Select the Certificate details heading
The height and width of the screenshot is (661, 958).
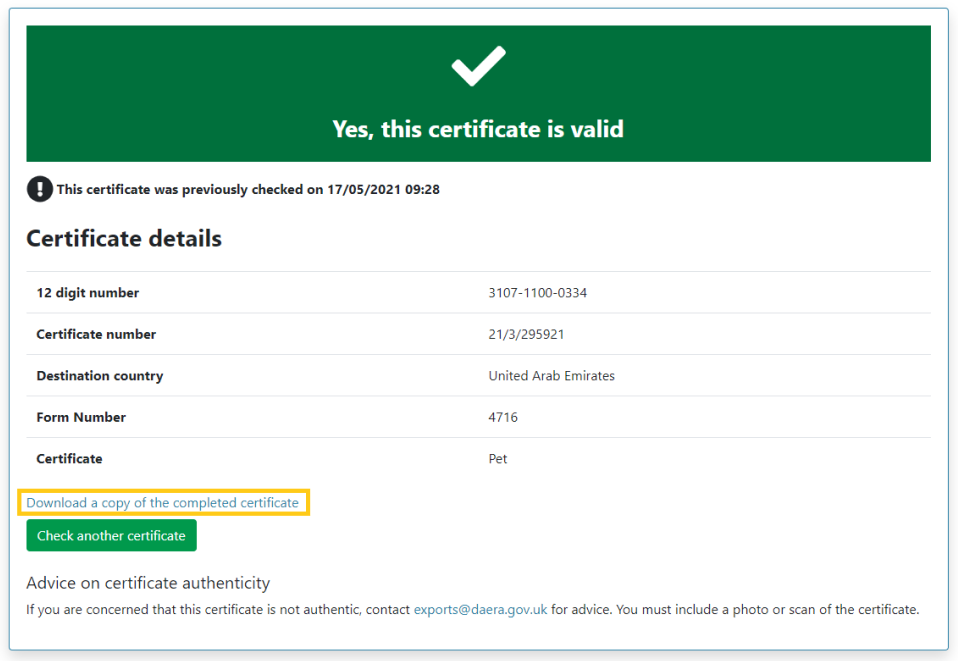tap(124, 239)
